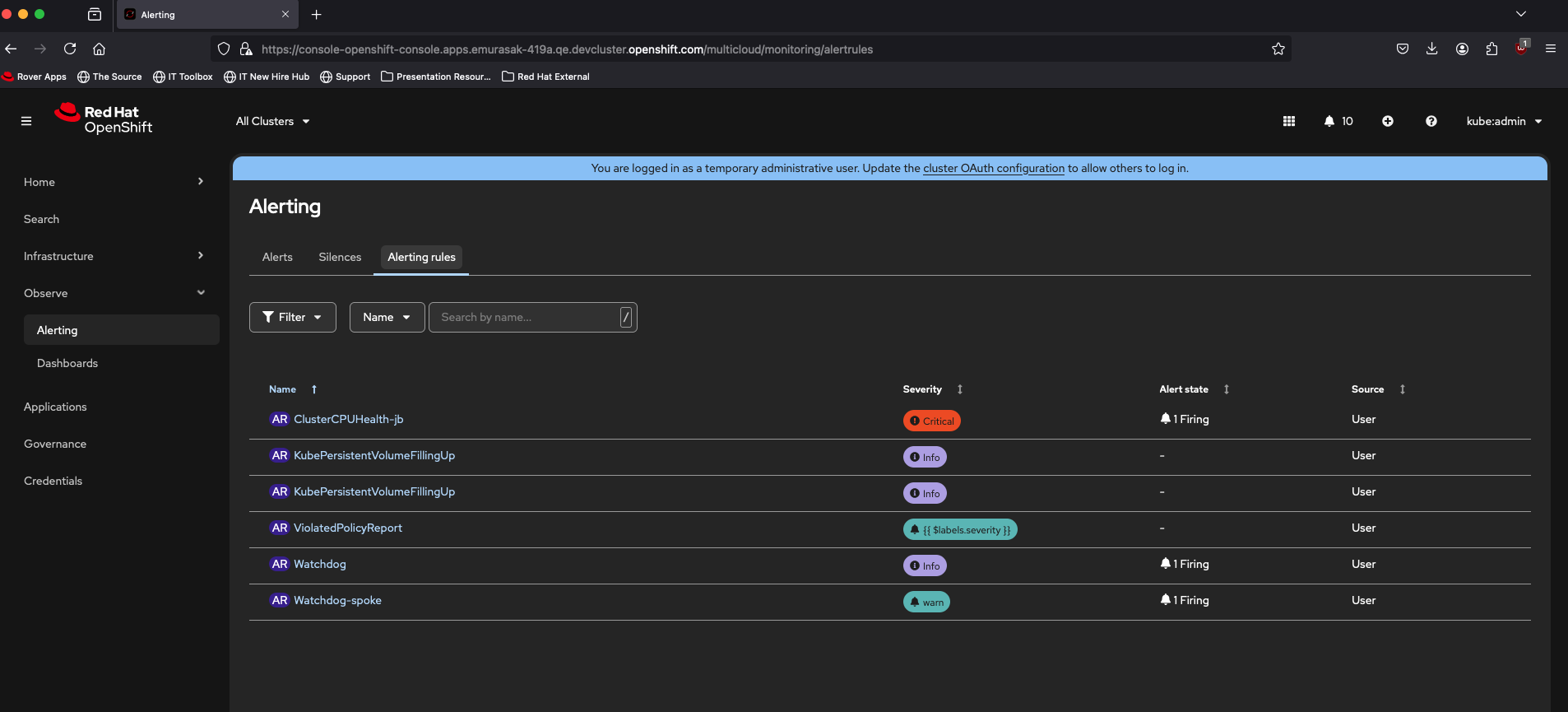Open Alerting in the side navigation
Image resolution: width=1568 pixels, height=712 pixels.
click(x=122, y=330)
